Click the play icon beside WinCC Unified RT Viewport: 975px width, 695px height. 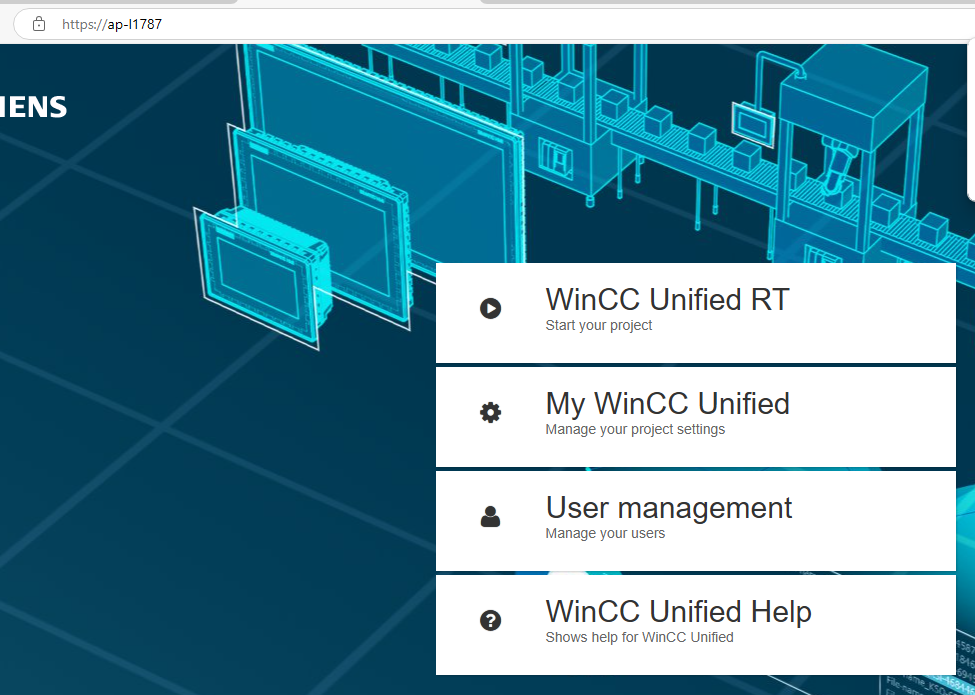tap(491, 308)
